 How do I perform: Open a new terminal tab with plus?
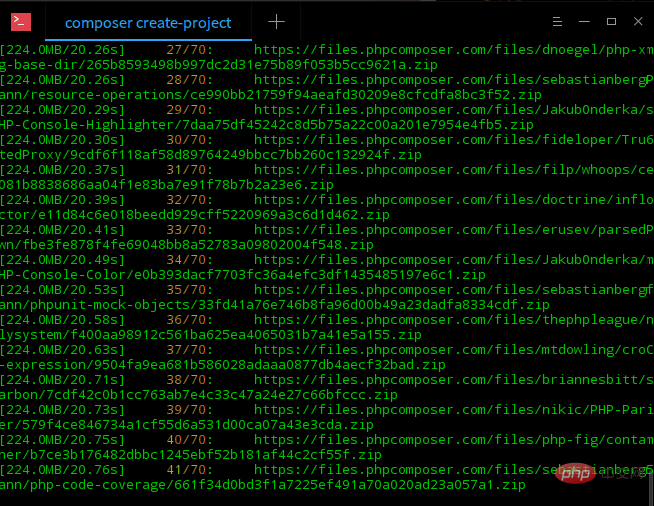click(x=276, y=22)
